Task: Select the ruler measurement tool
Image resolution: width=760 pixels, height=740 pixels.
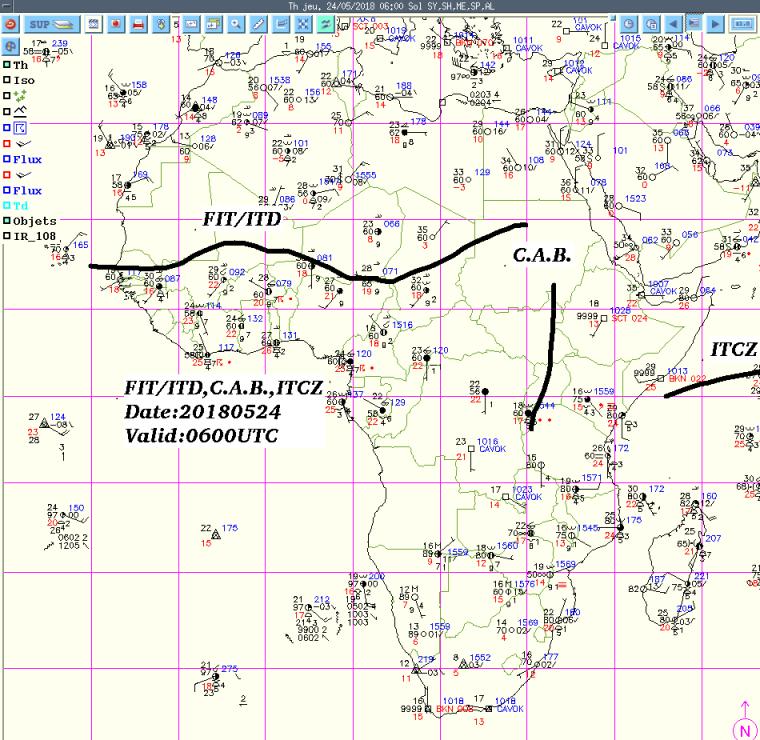Action: point(258,24)
